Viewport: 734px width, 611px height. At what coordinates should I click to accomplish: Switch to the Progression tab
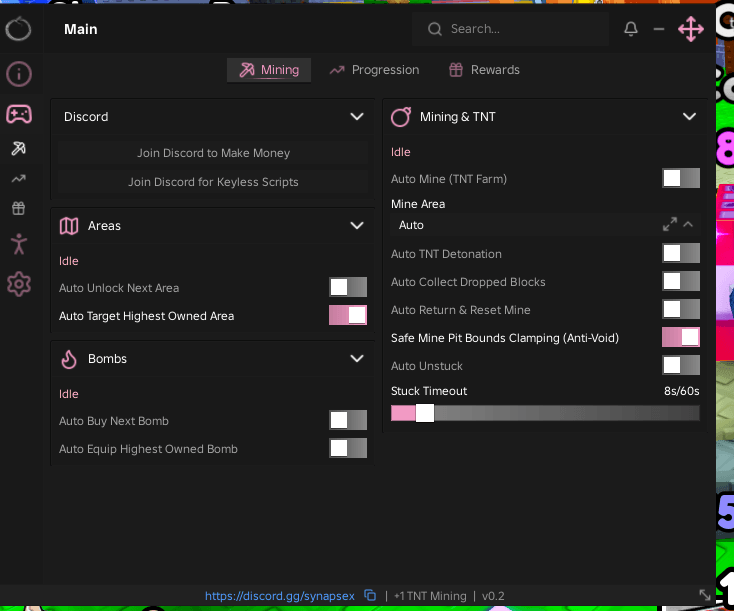tap(374, 70)
